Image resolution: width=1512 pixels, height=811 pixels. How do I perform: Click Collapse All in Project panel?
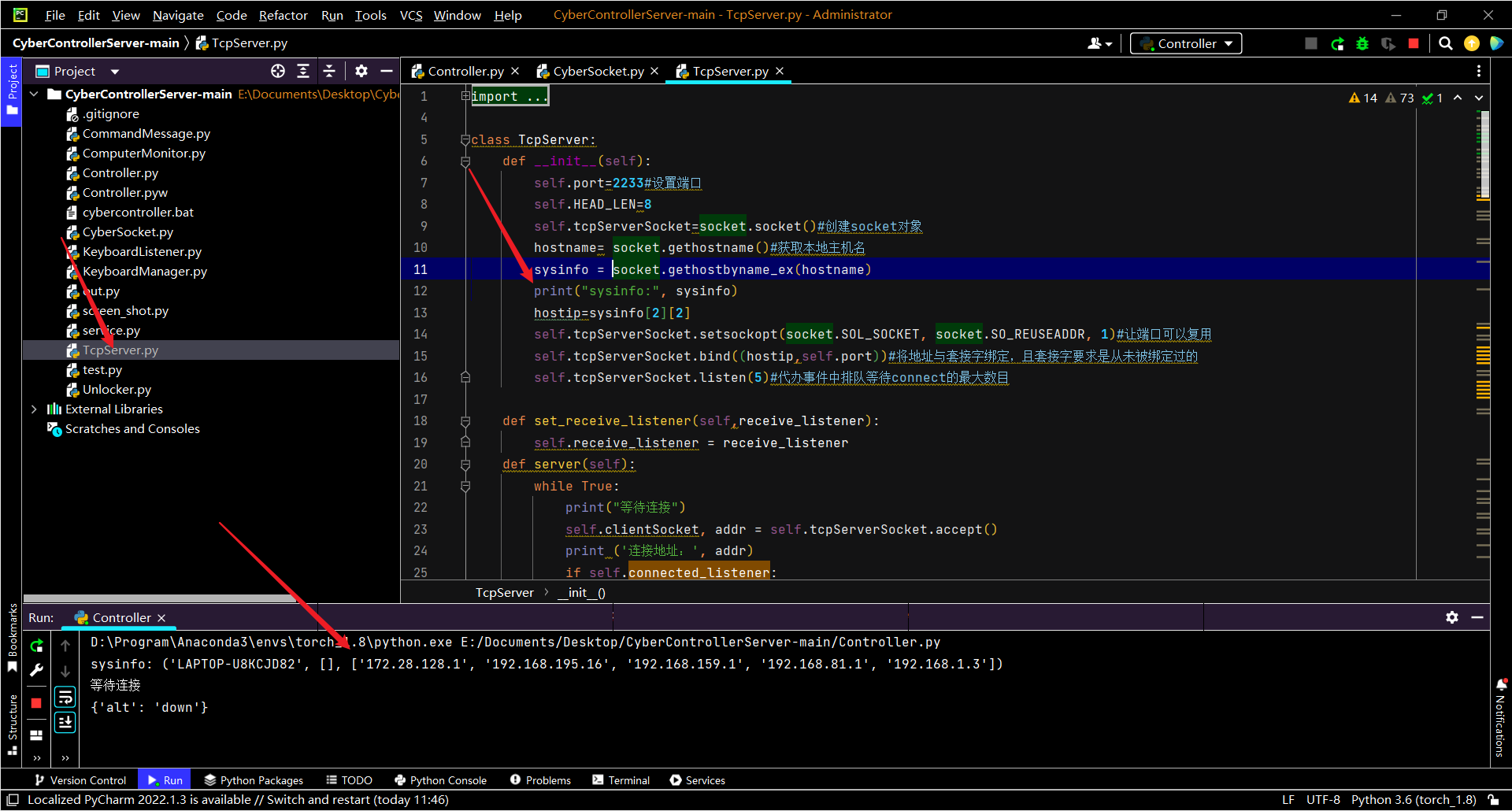[x=329, y=71]
